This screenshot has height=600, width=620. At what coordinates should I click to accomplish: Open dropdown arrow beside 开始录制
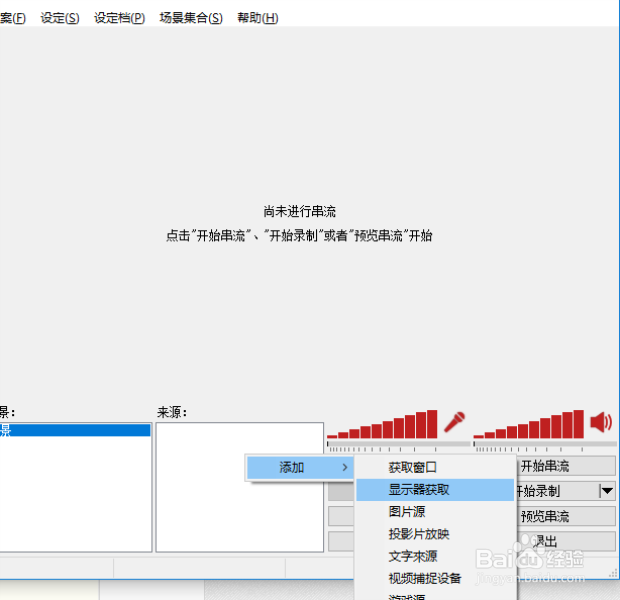click(x=607, y=491)
